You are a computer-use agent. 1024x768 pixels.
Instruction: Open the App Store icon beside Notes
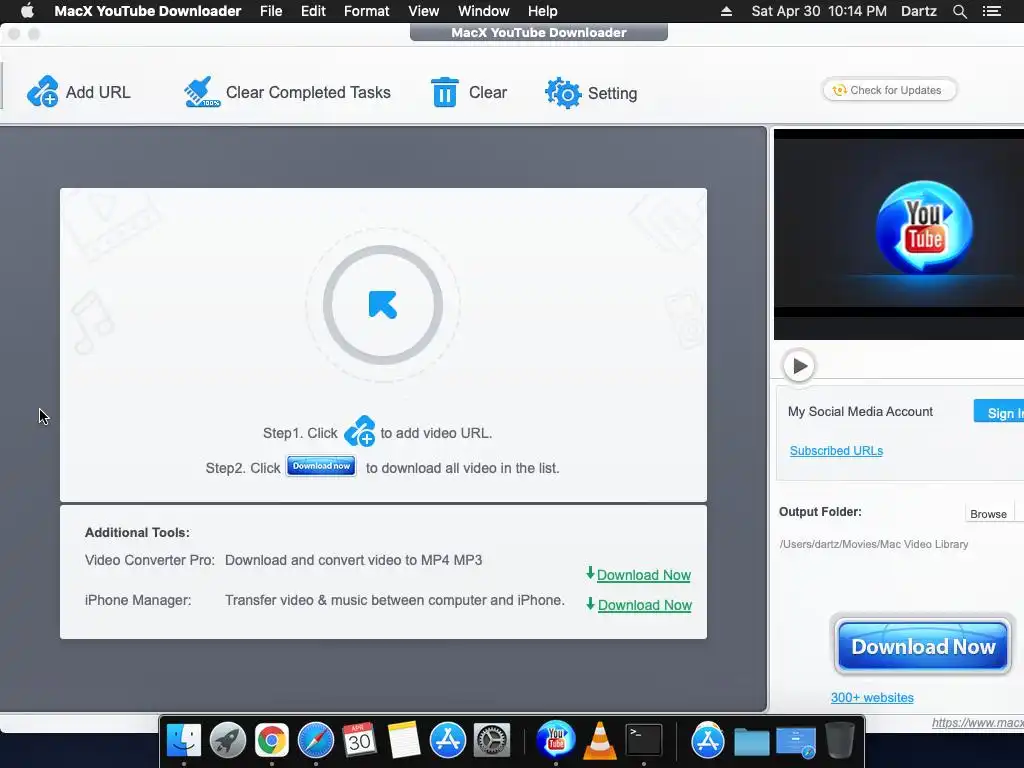pos(447,740)
